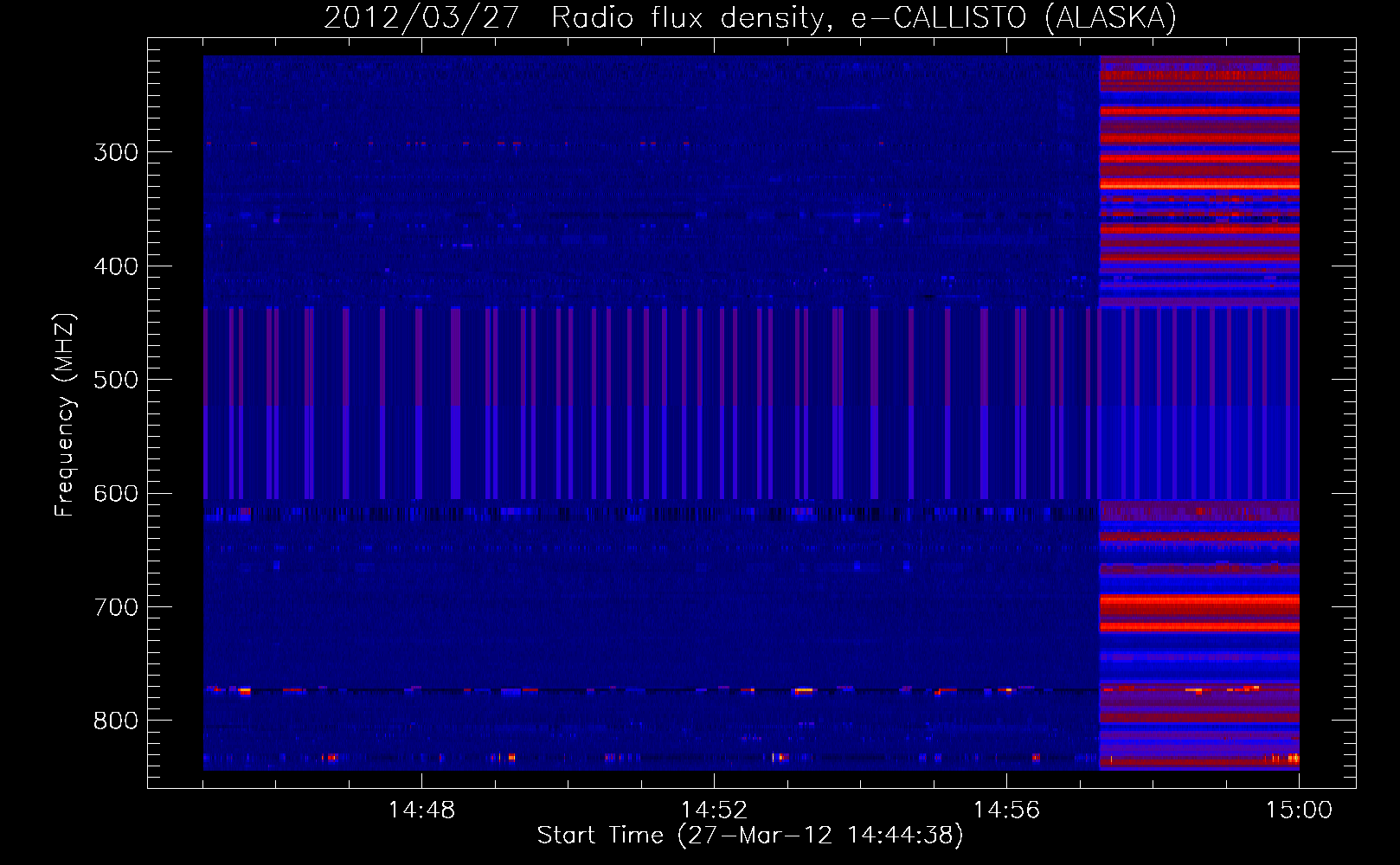The image size is (1400, 865).
Task: Click the 'Start Time (27-Mar-12 14:44:38)' label
Action: [x=749, y=836]
